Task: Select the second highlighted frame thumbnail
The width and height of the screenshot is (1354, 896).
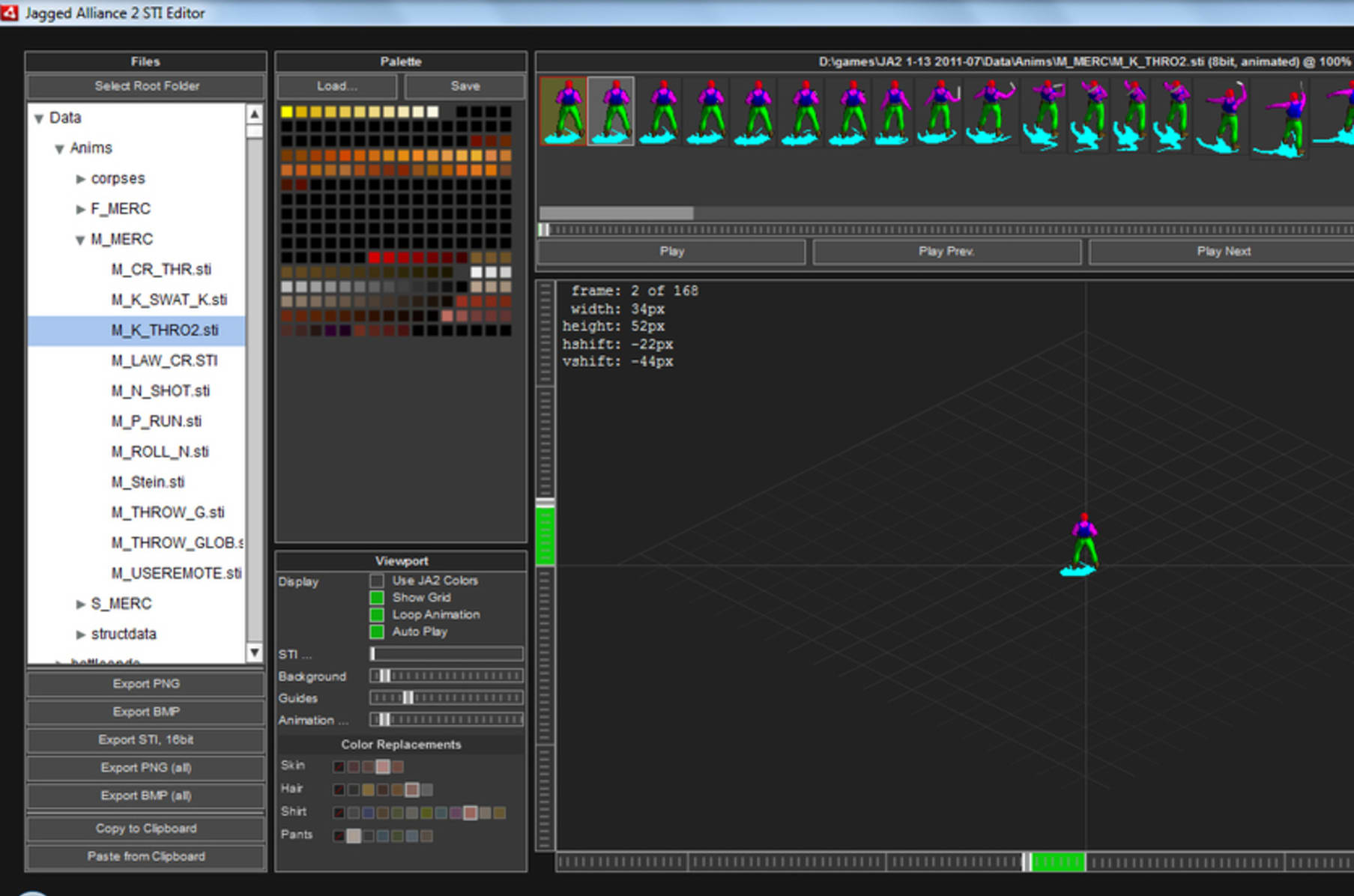Action: coord(611,111)
